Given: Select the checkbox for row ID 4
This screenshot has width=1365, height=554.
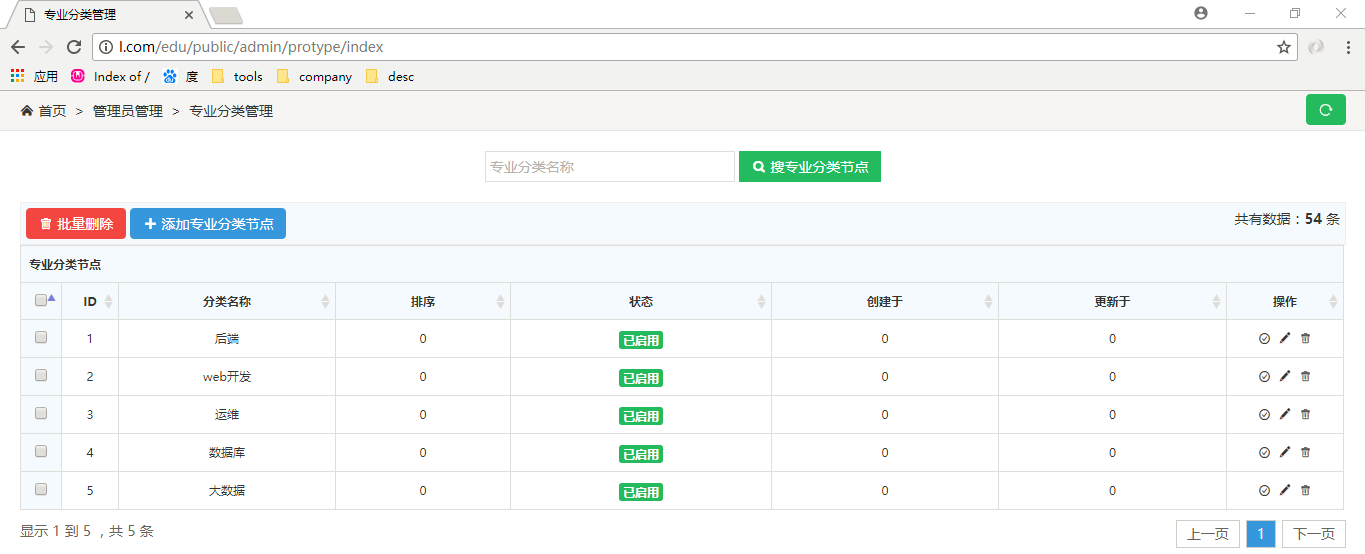Looking at the screenshot, I should (41, 452).
